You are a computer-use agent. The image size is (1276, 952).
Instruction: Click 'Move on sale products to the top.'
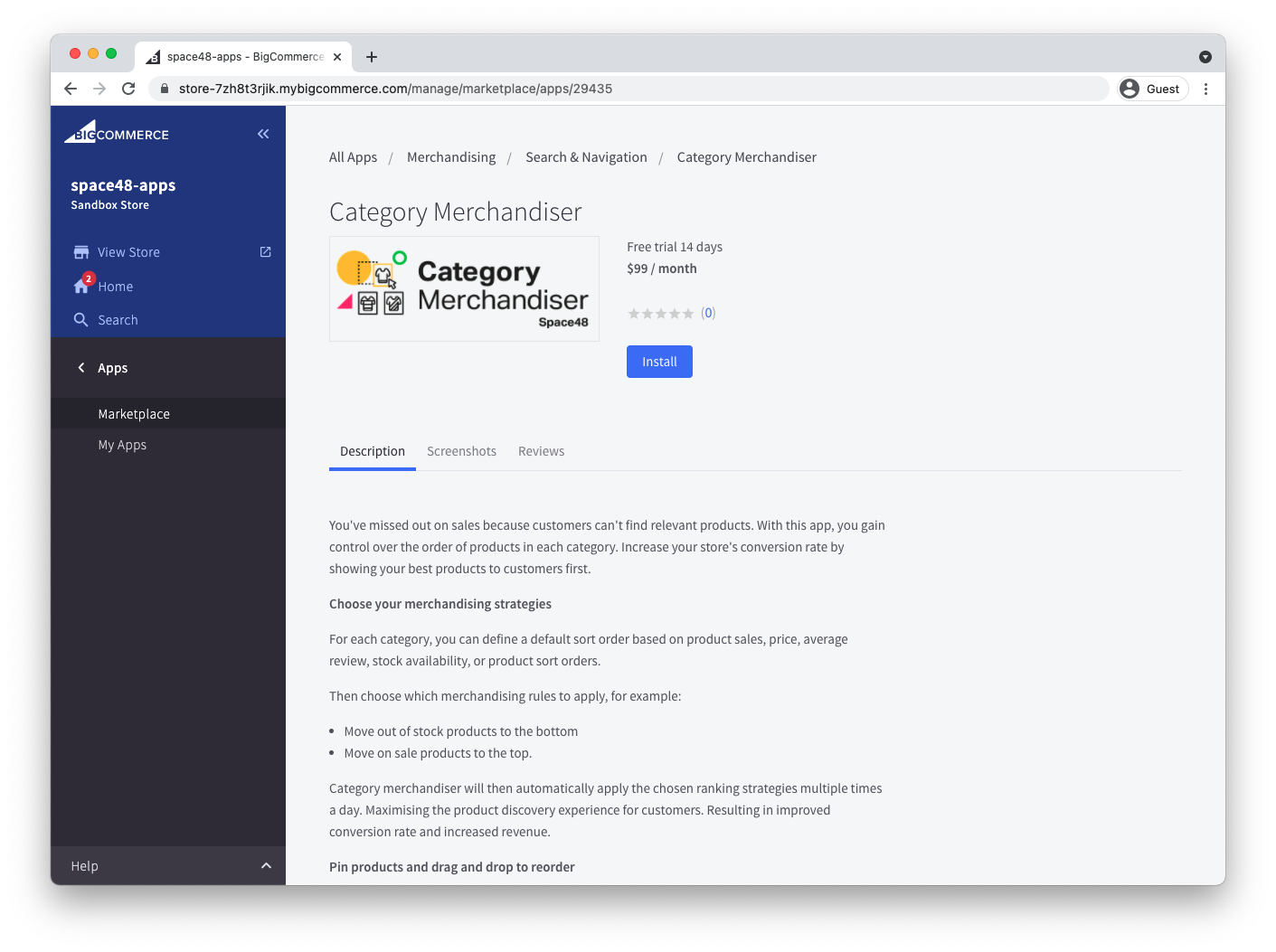click(438, 753)
